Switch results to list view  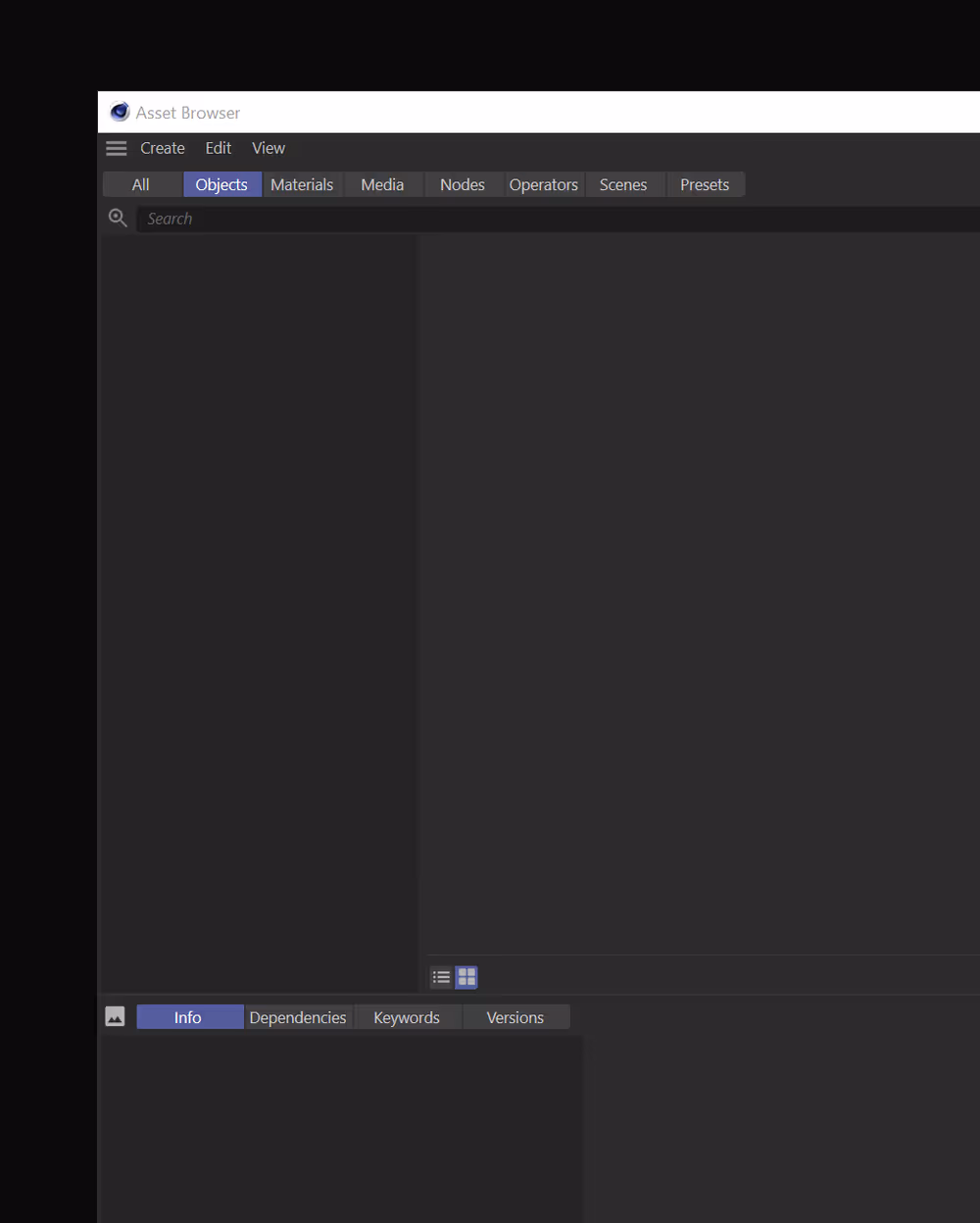pyautogui.click(x=441, y=976)
